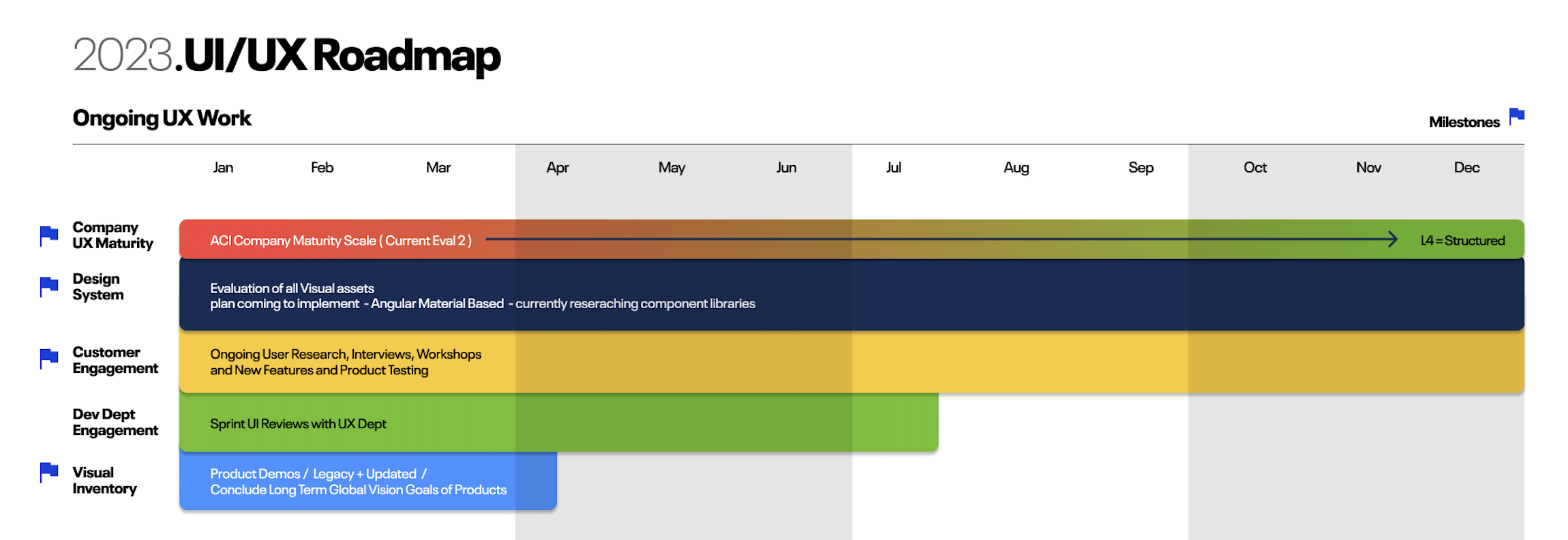Click the Nov month header
Image resolution: width=1568 pixels, height=540 pixels.
click(x=1368, y=168)
